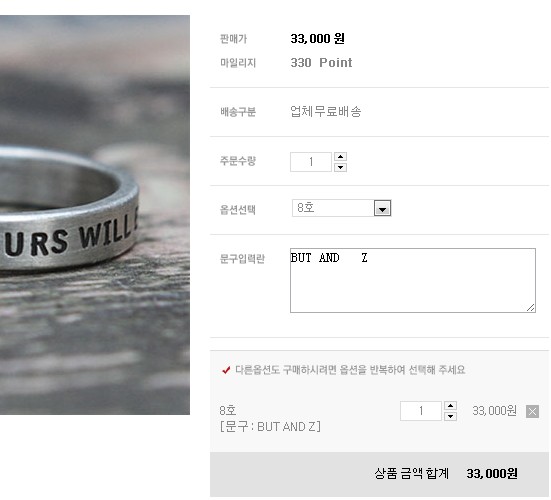Click the 옵션선택 label
The height and width of the screenshot is (500, 551).
coord(238,210)
